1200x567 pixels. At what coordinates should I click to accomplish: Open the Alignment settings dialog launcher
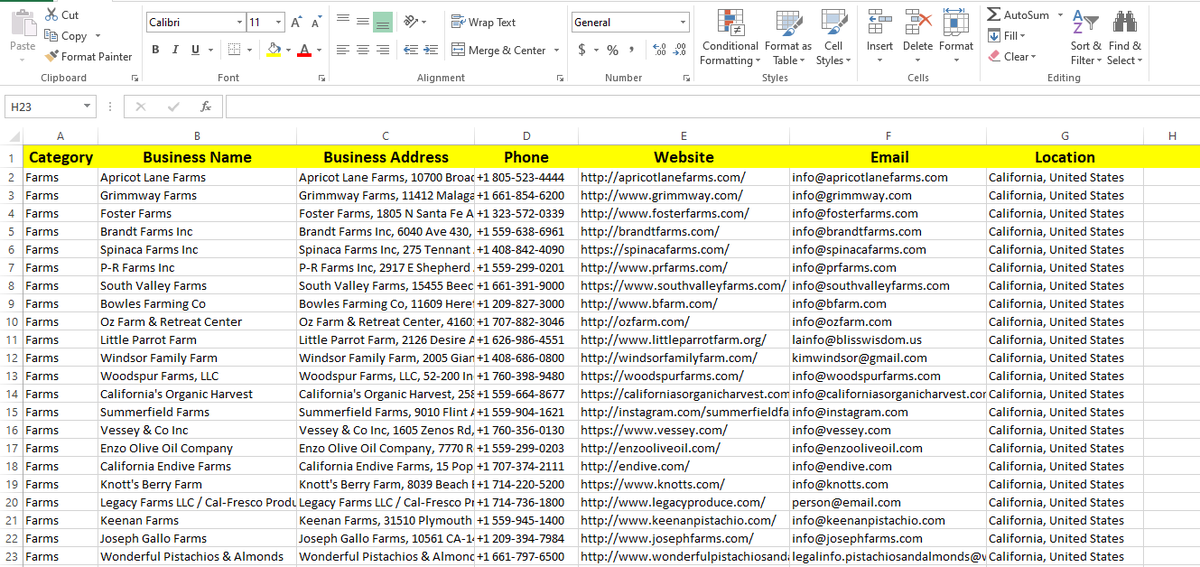[560, 78]
